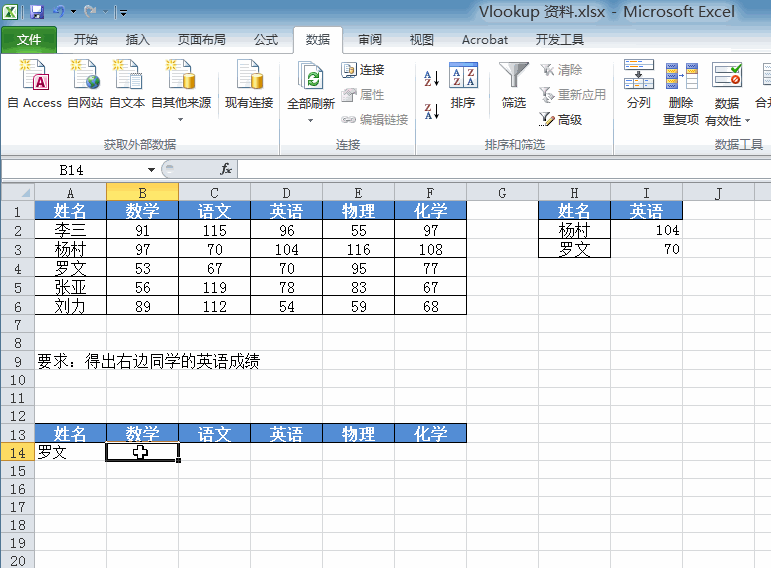Split text to columns with 分列
The height and width of the screenshot is (568, 771).
638,84
